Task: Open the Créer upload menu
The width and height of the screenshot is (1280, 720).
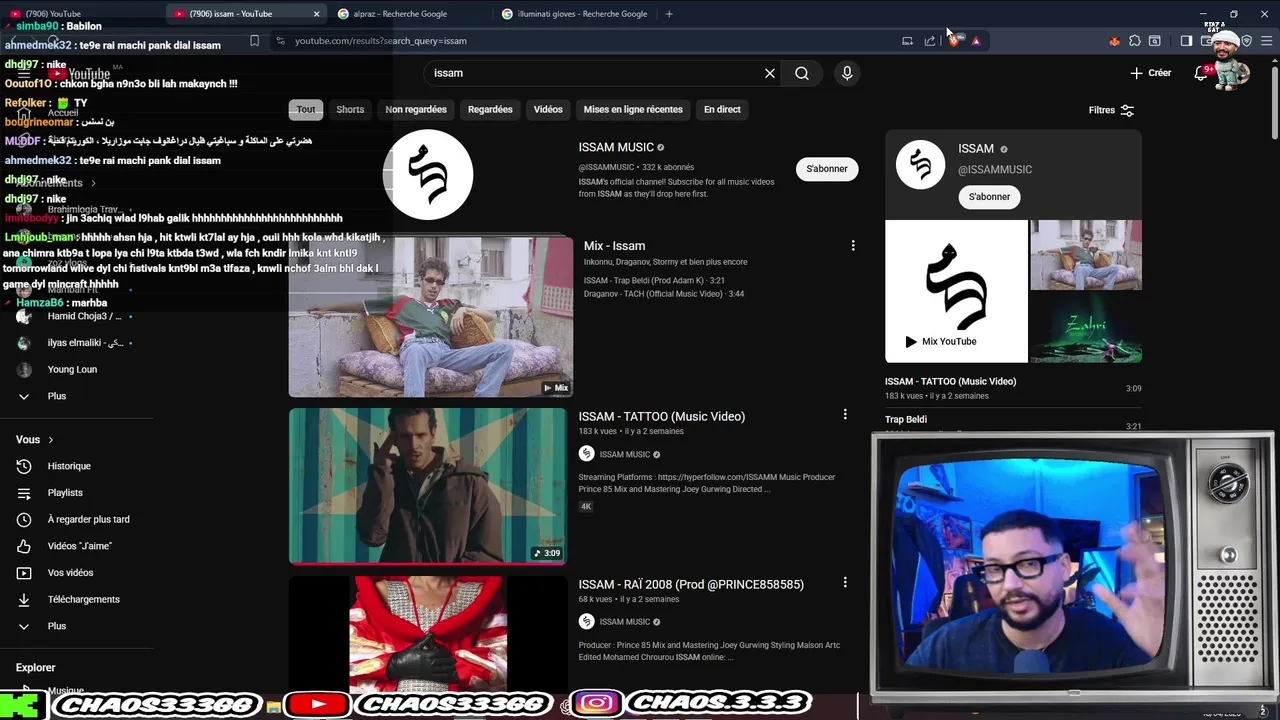Action: (x=1151, y=73)
